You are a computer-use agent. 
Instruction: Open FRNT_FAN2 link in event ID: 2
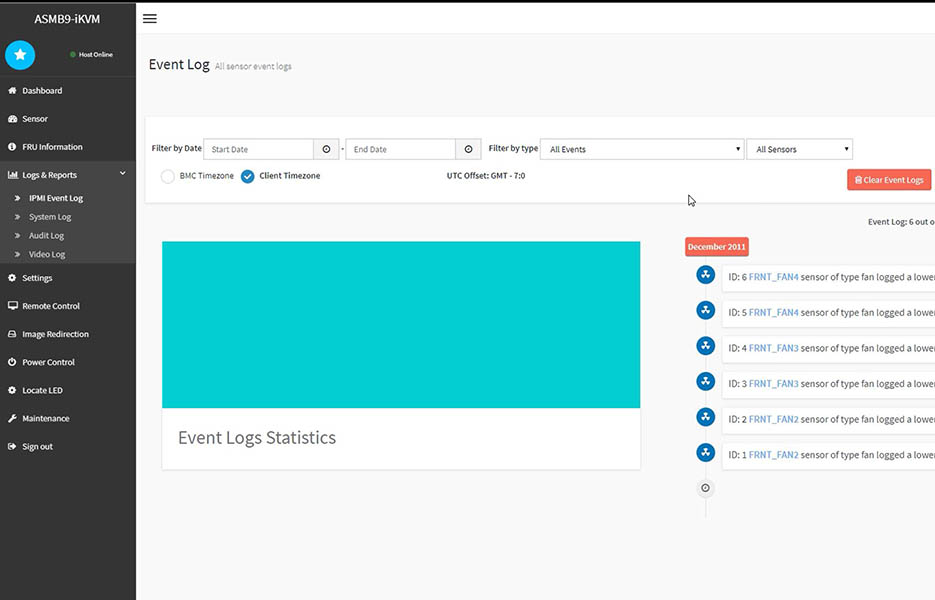tap(773, 419)
